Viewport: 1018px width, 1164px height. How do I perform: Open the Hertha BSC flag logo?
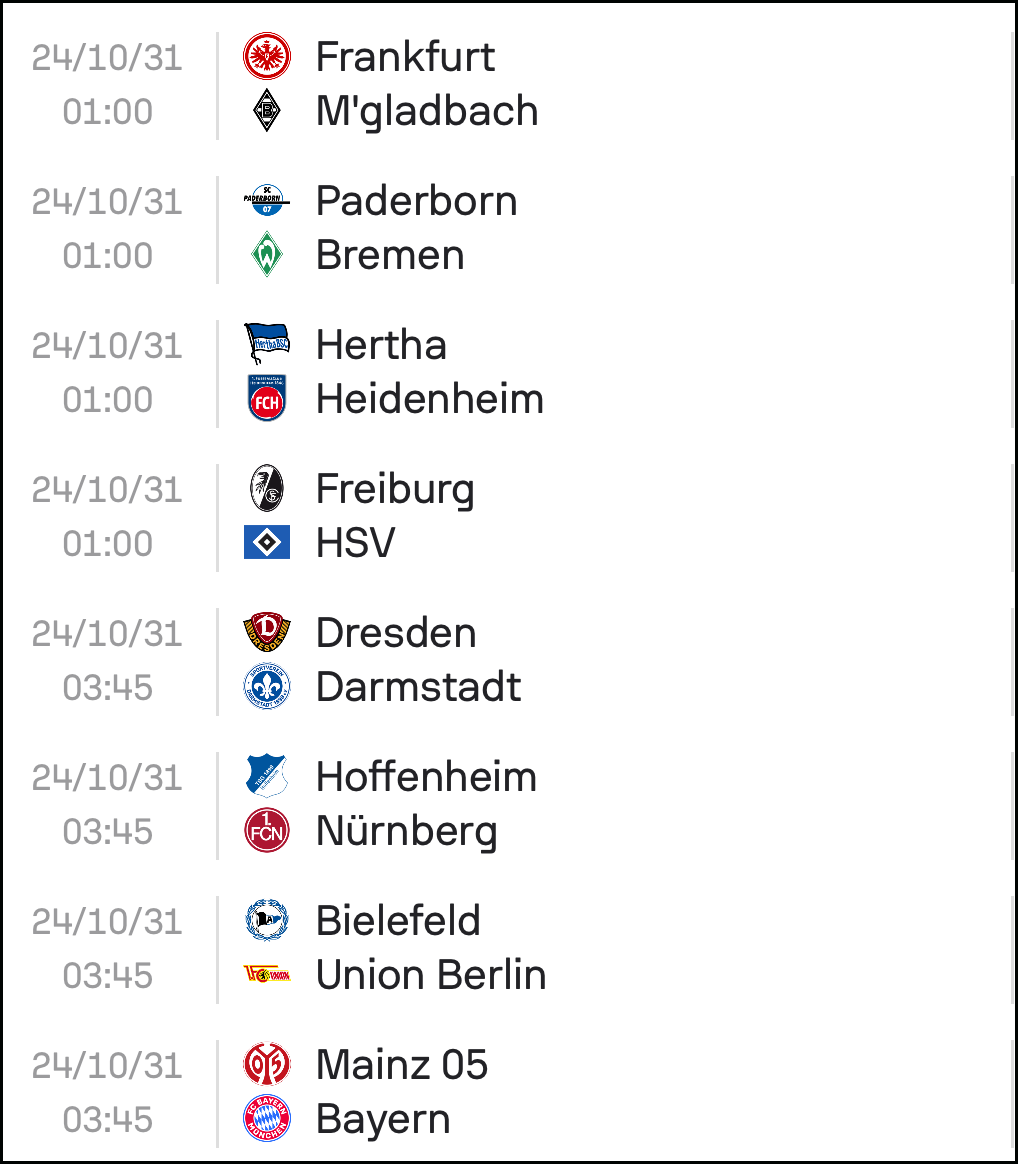pyautogui.click(x=267, y=344)
